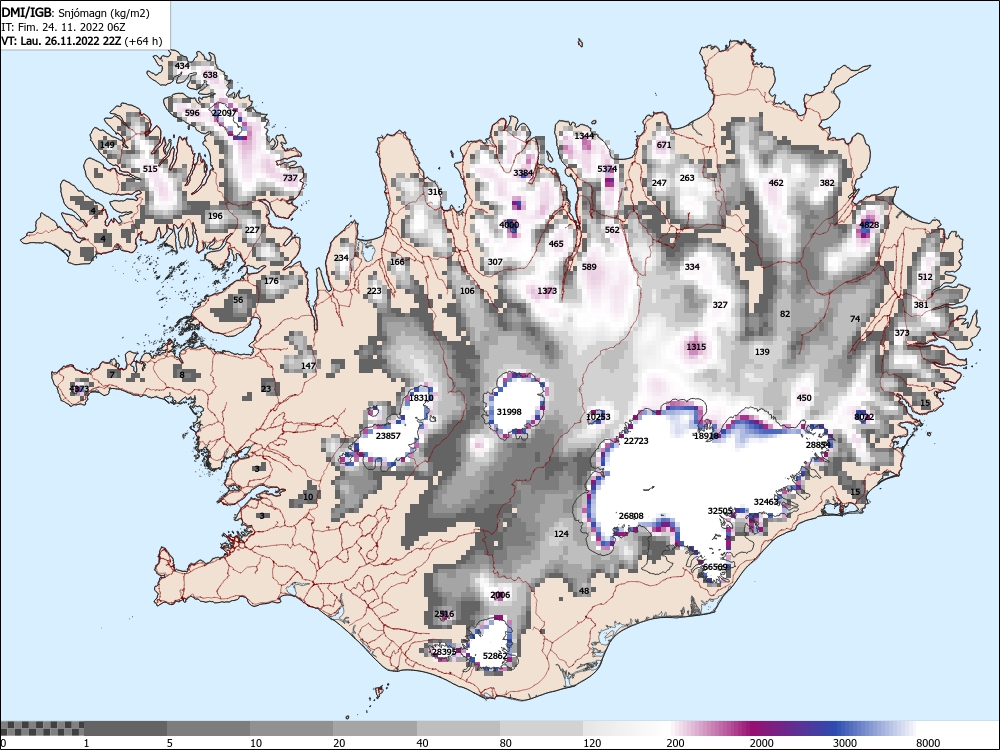Image resolution: width=1000 pixels, height=750 pixels.
Task: Click the initial time line 'IT: Fim. 24. 11. 2022 06Z'
Action: [63, 27]
